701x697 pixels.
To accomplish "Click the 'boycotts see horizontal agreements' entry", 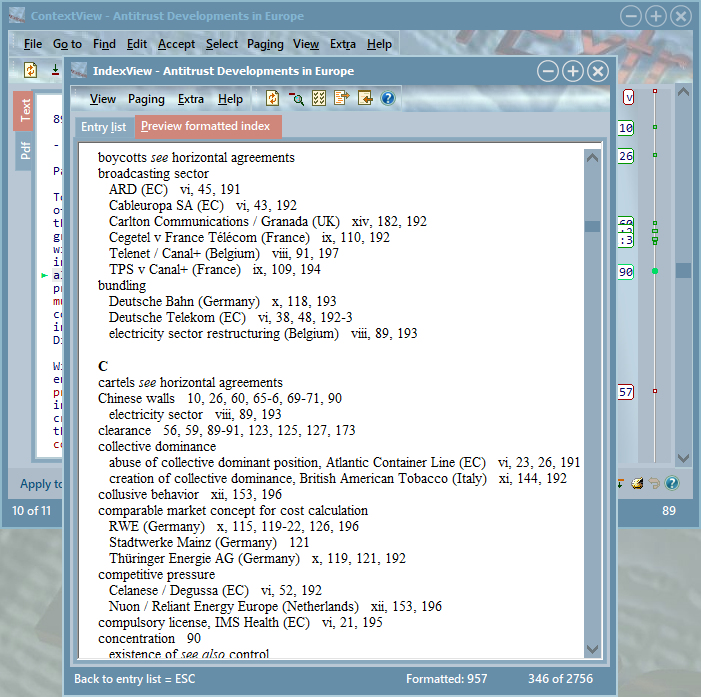I will pos(196,157).
